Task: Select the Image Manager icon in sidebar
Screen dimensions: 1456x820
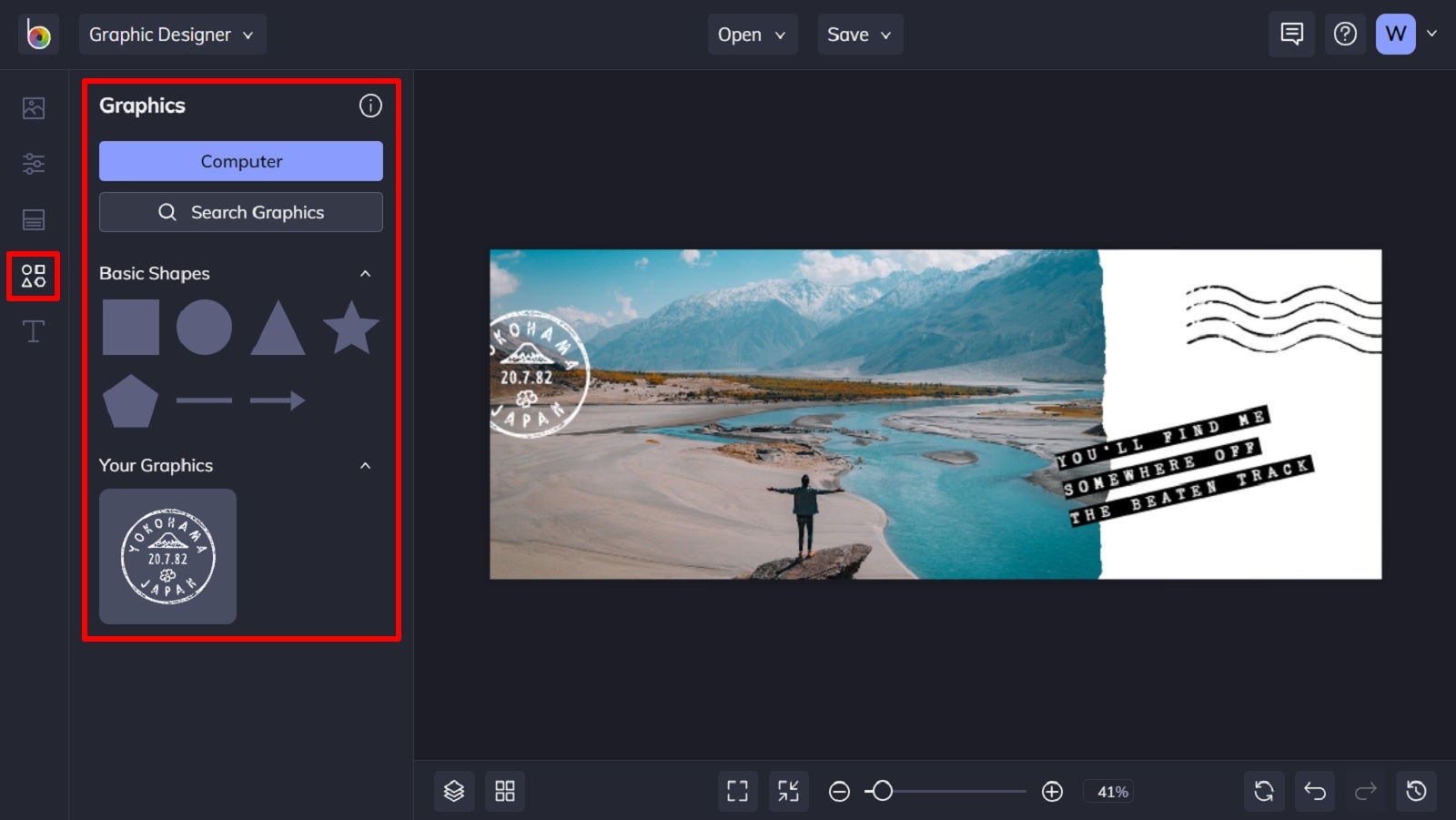Action: [x=33, y=106]
